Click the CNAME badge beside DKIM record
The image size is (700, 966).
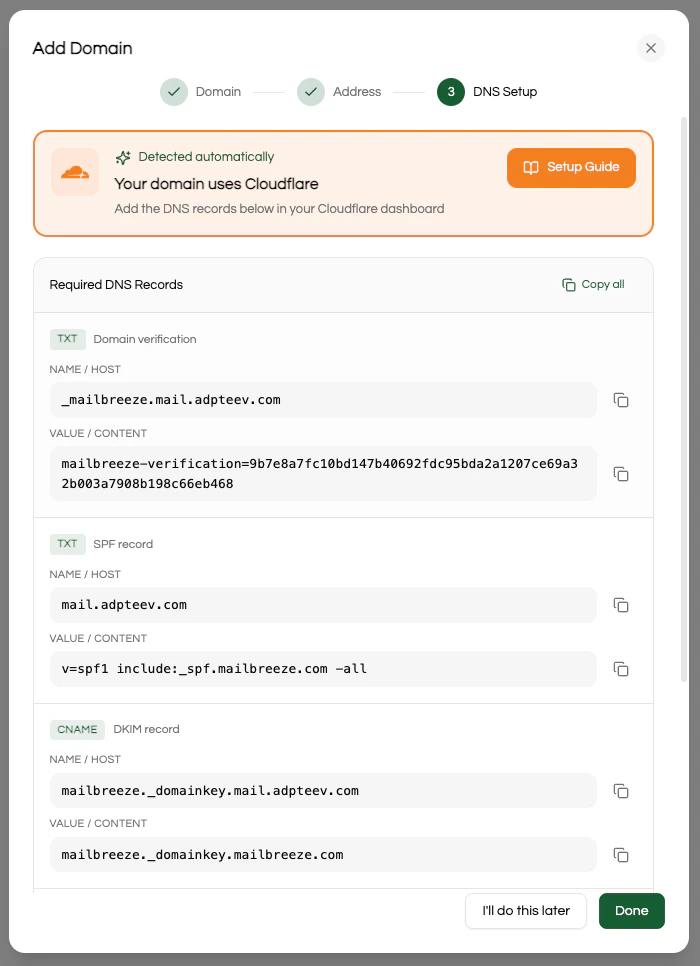point(77,729)
